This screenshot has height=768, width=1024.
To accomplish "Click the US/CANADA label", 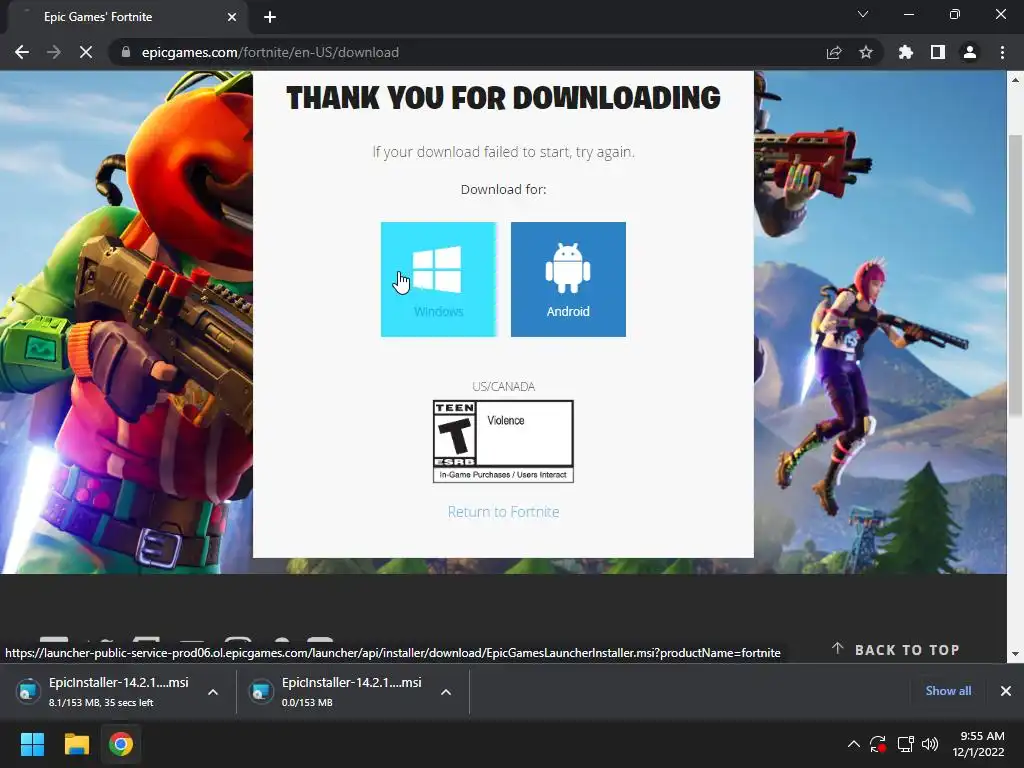I will coord(504,387).
